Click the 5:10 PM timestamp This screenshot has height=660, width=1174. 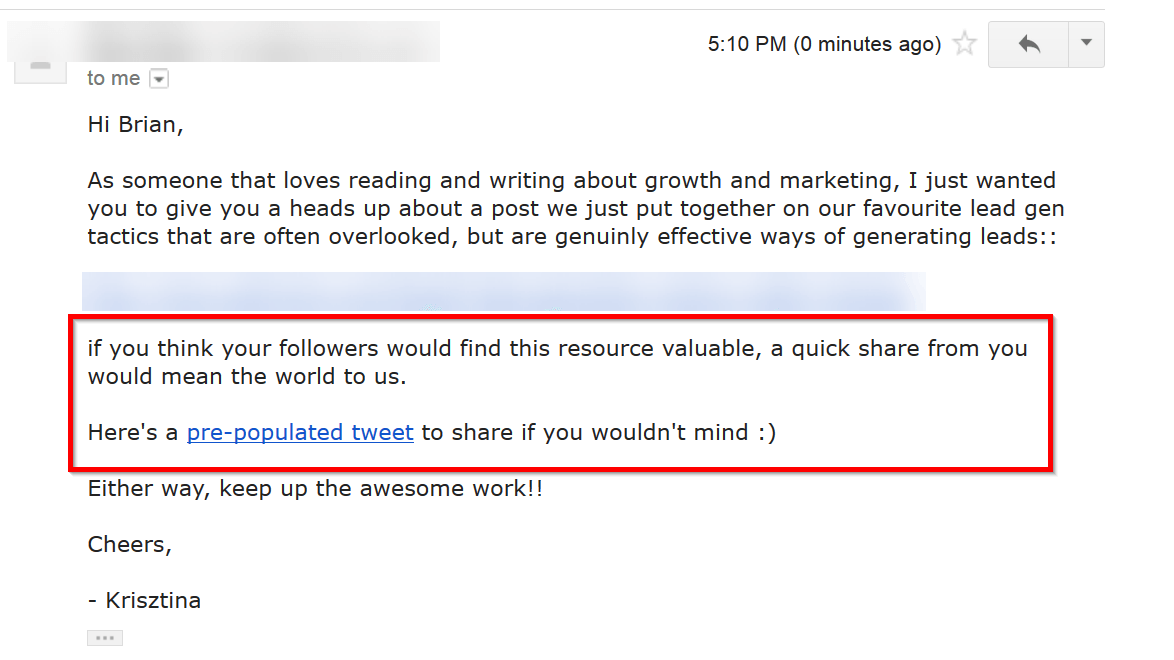coord(746,44)
